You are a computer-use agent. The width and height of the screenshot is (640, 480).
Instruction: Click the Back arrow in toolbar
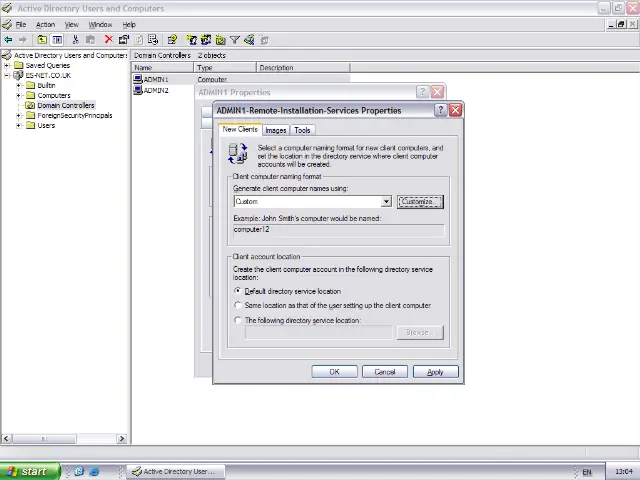[9, 40]
